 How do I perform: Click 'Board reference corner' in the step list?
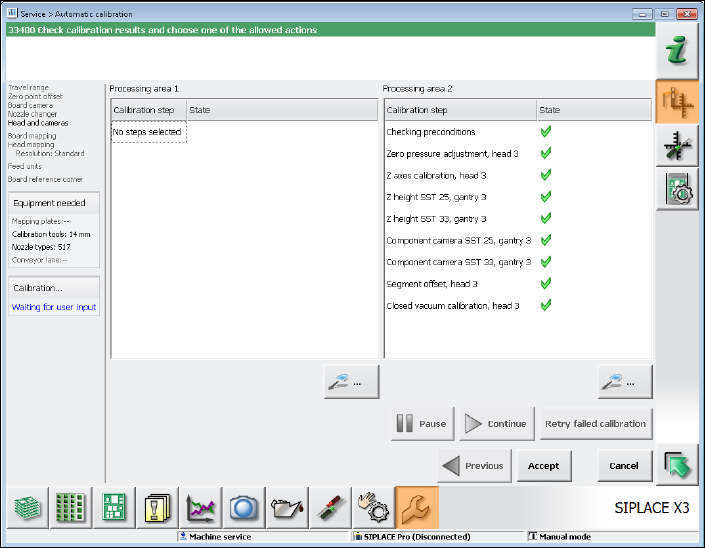coord(45,179)
